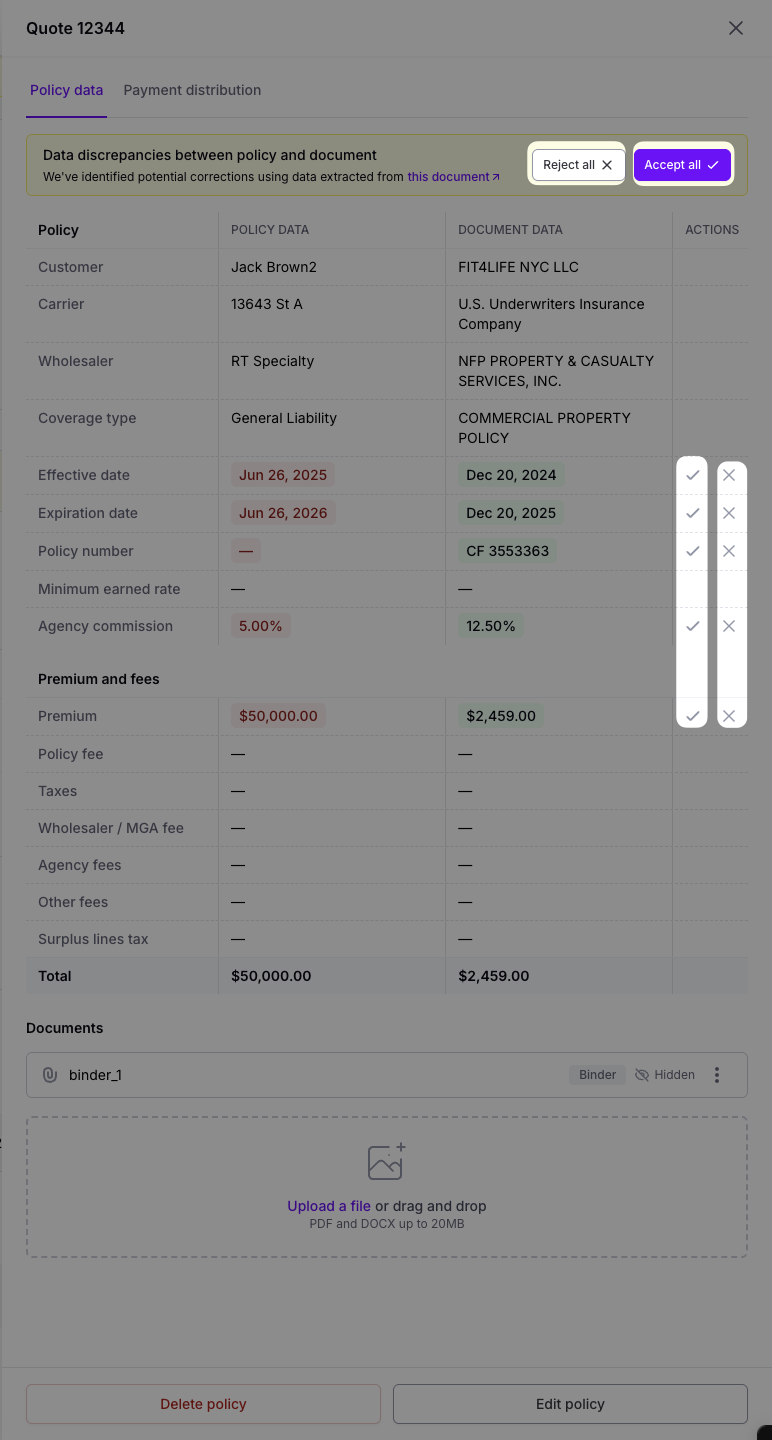The height and width of the screenshot is (1440, 772).
Task: Click the Delete policy button
Action: pos(203,1404)
